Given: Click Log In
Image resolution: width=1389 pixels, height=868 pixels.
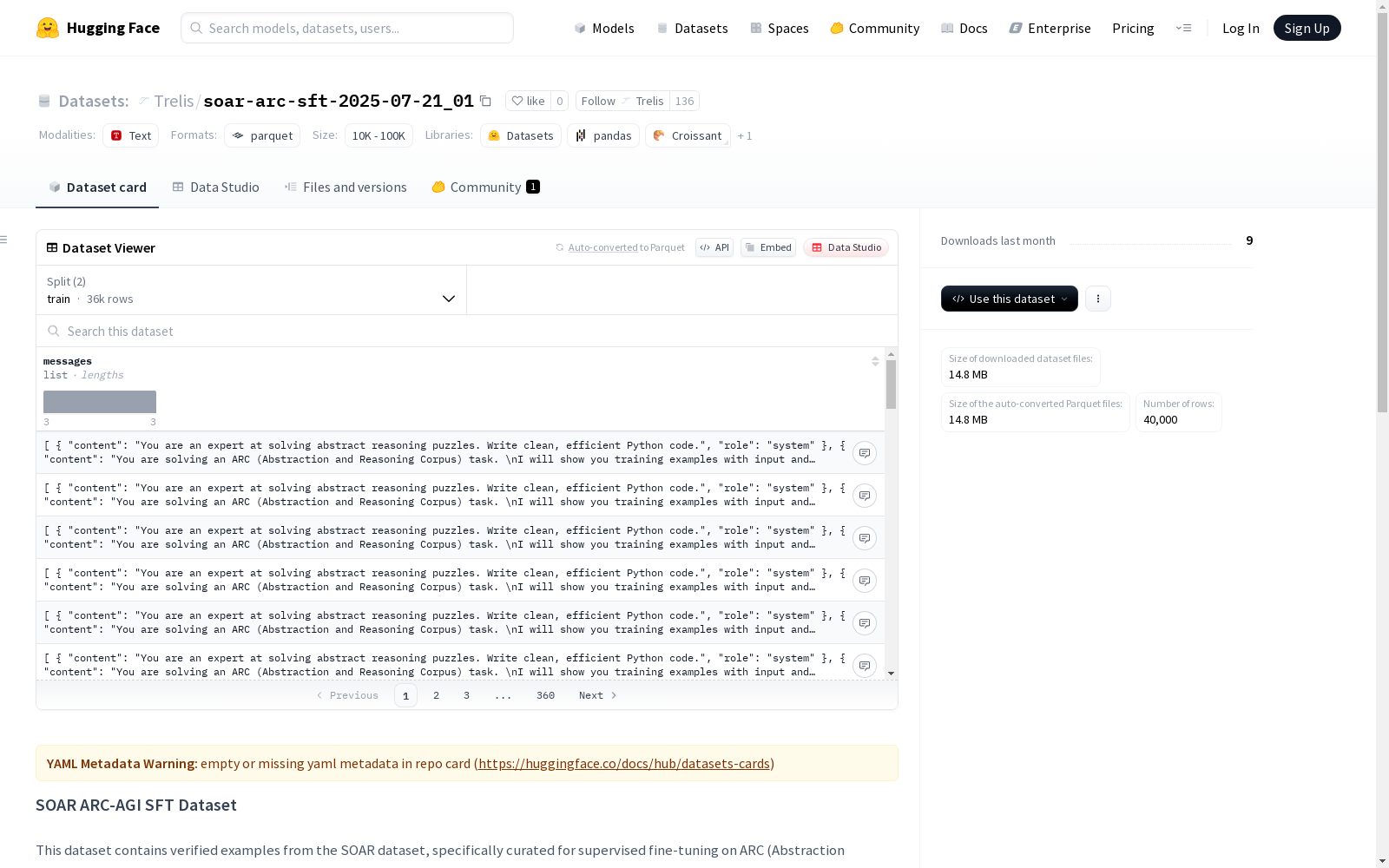Looking at the screenshot, I should tap(1241, 28).
